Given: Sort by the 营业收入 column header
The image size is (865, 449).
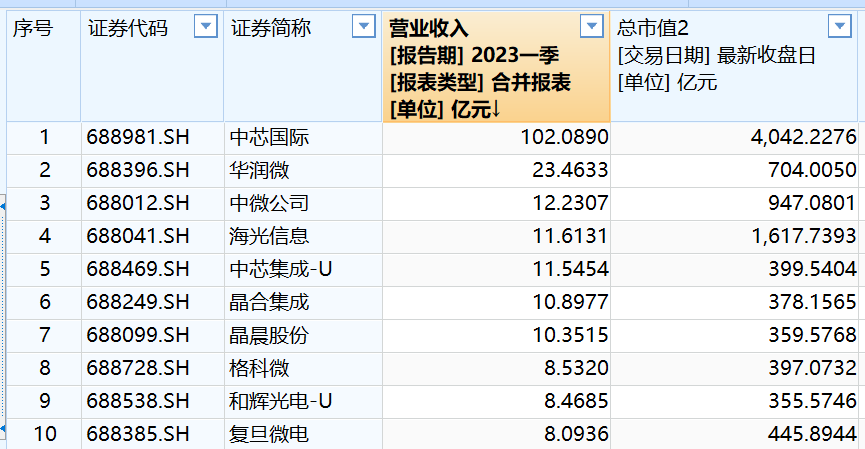Looking at the screenshot, I should [x=496, y=66].
